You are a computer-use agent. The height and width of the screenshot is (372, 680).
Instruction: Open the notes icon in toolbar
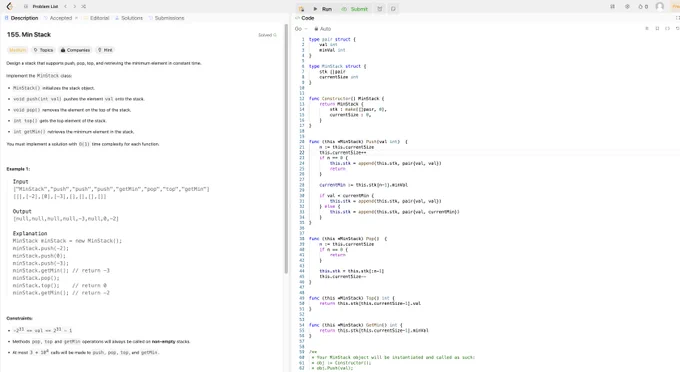pyautogui.click(x=393, y=9)
